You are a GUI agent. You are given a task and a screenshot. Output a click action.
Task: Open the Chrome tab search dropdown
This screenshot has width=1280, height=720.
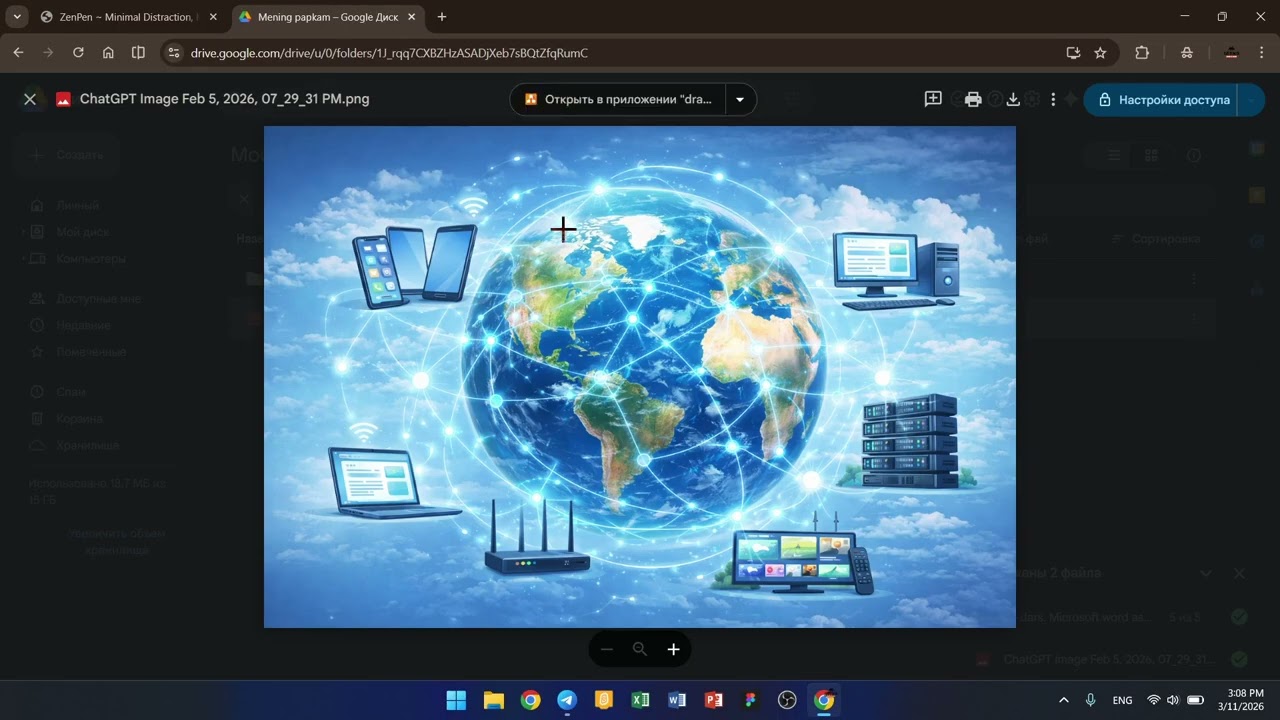pos(18,17)
